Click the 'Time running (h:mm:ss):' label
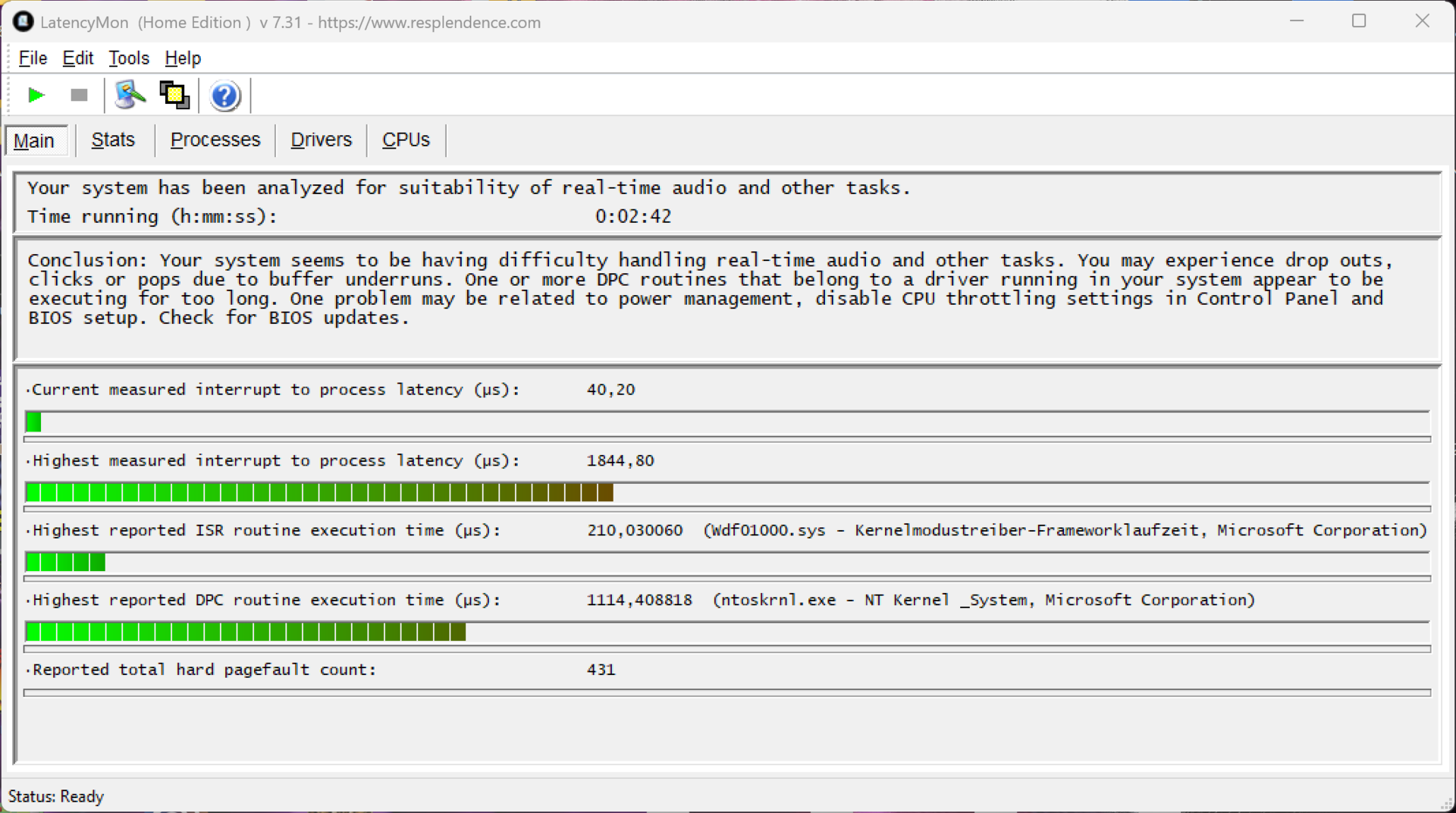This screenshot has height=813, width=1456. point(152,216)
